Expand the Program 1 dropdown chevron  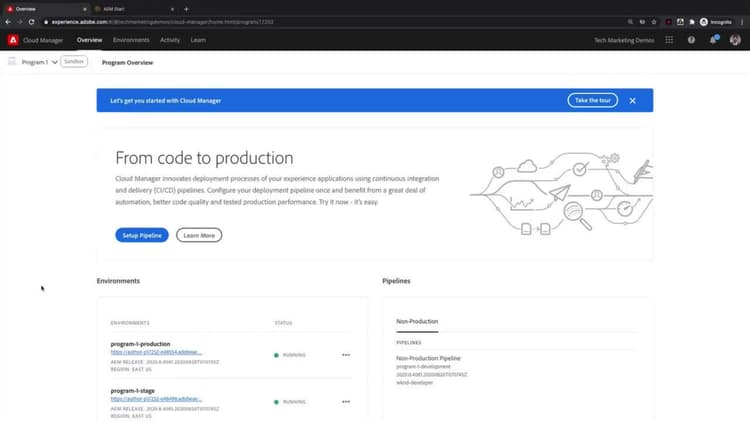[x=55, y=62]
